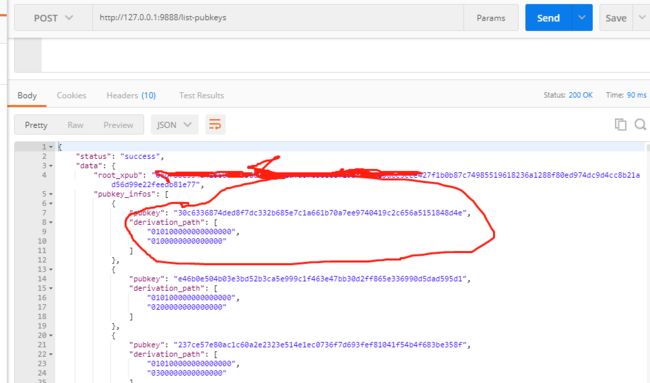Collapse the object starting at line 20

(51, 335)
